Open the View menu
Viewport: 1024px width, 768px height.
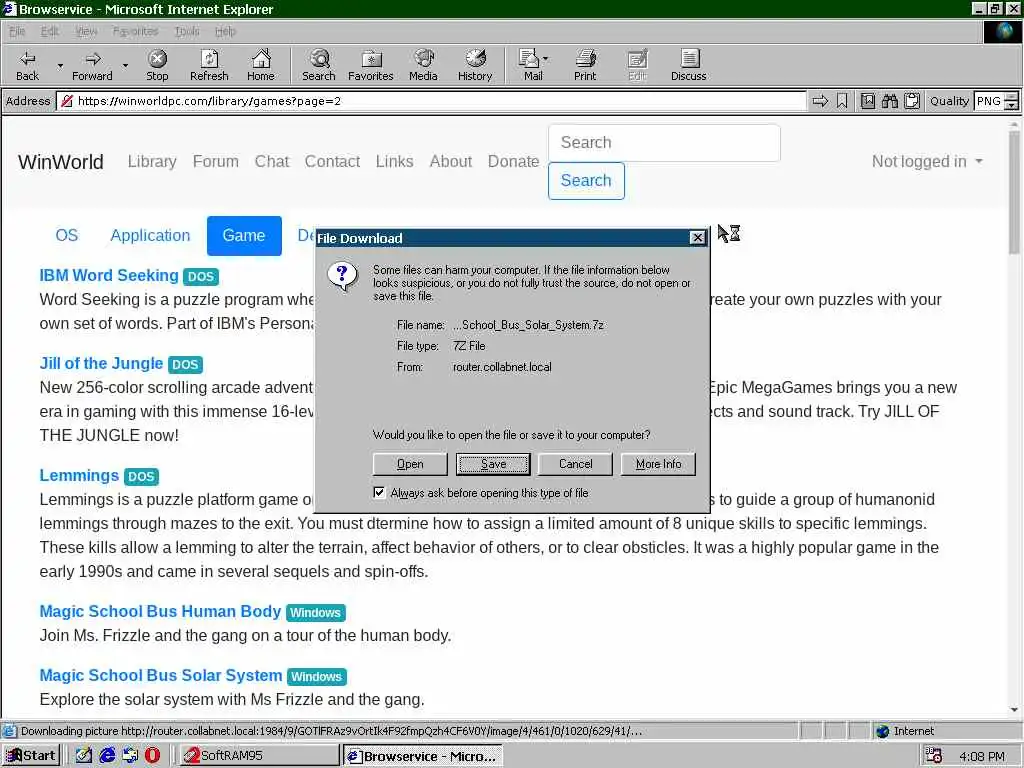pos(86,31)
